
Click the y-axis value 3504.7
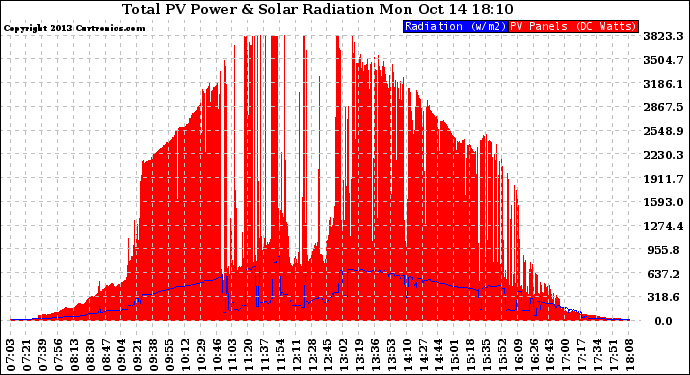point(663,60)
